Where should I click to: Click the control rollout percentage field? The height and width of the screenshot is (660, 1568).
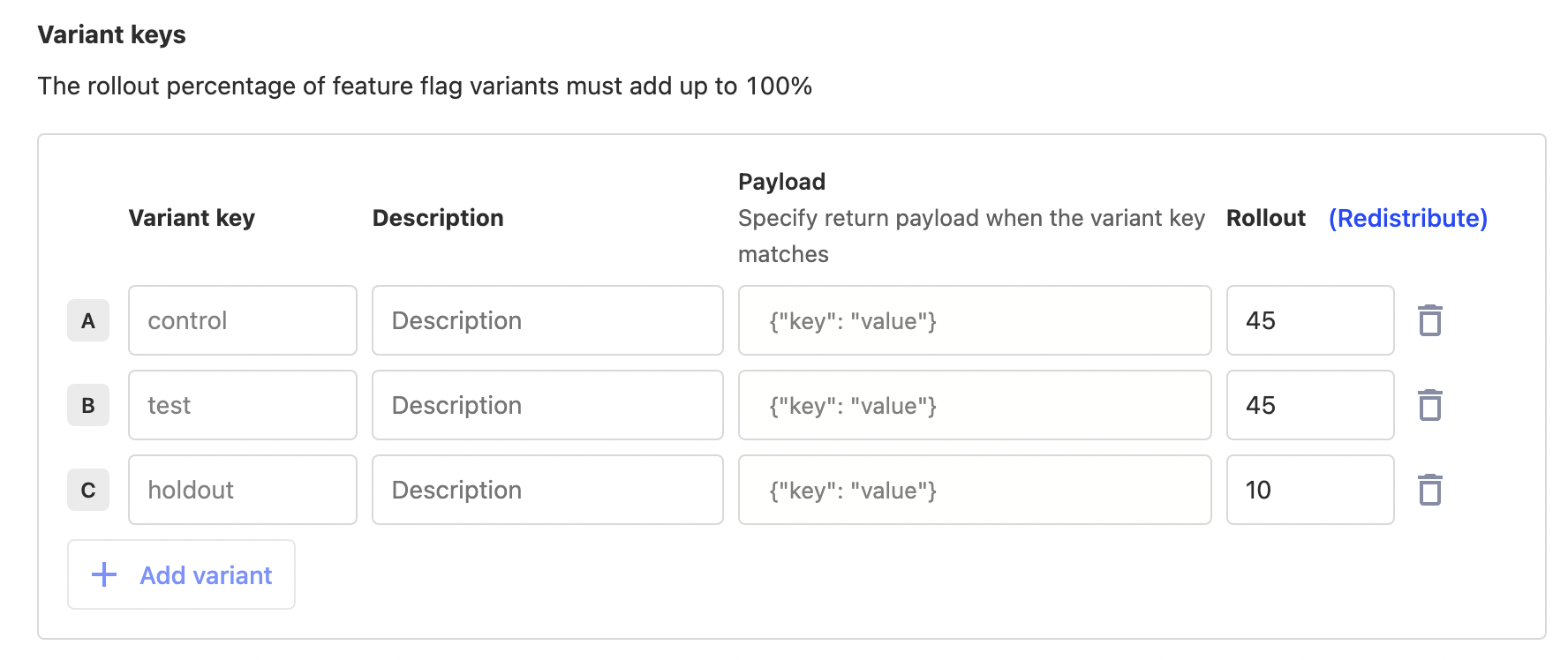click(x=1309, y=320)
